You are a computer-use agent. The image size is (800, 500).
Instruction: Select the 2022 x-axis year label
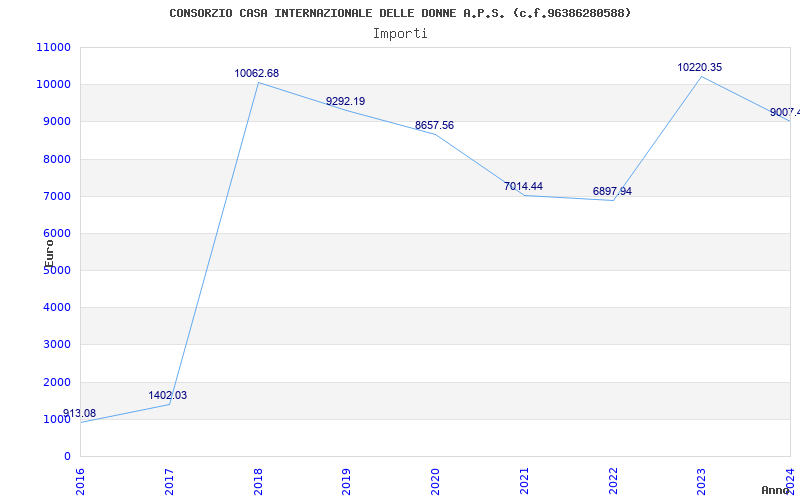click(x=613, y=482)
